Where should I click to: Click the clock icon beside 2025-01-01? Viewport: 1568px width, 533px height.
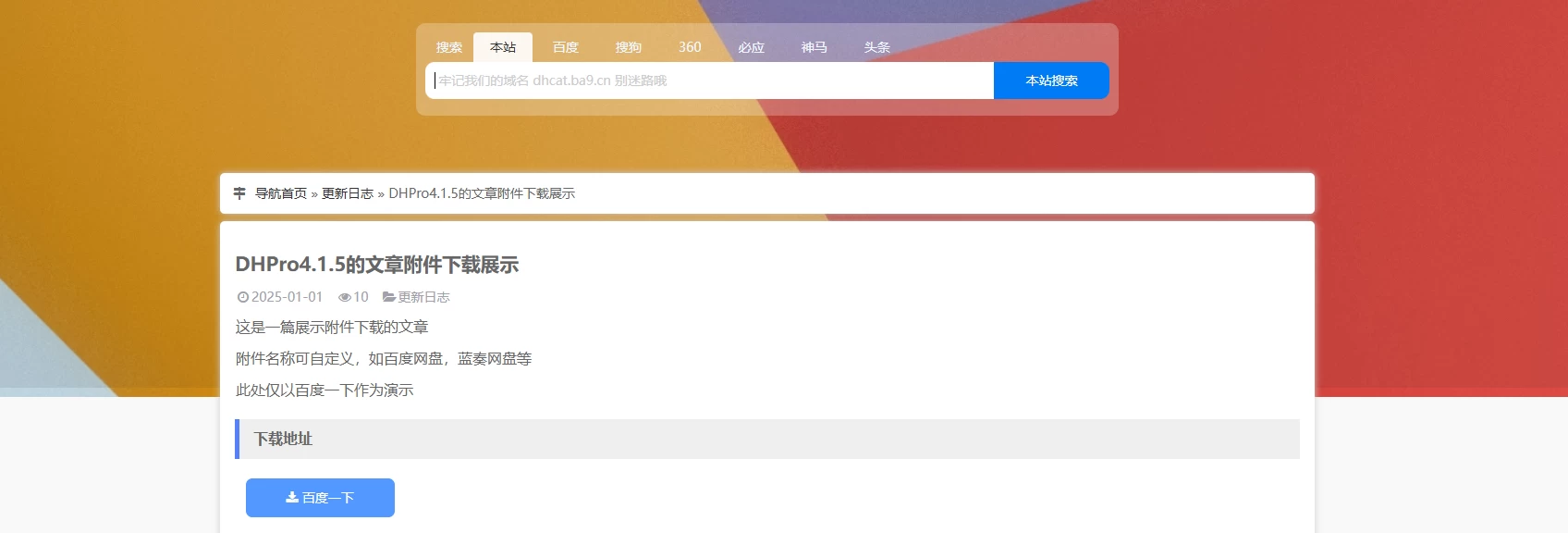click(243, 297)
